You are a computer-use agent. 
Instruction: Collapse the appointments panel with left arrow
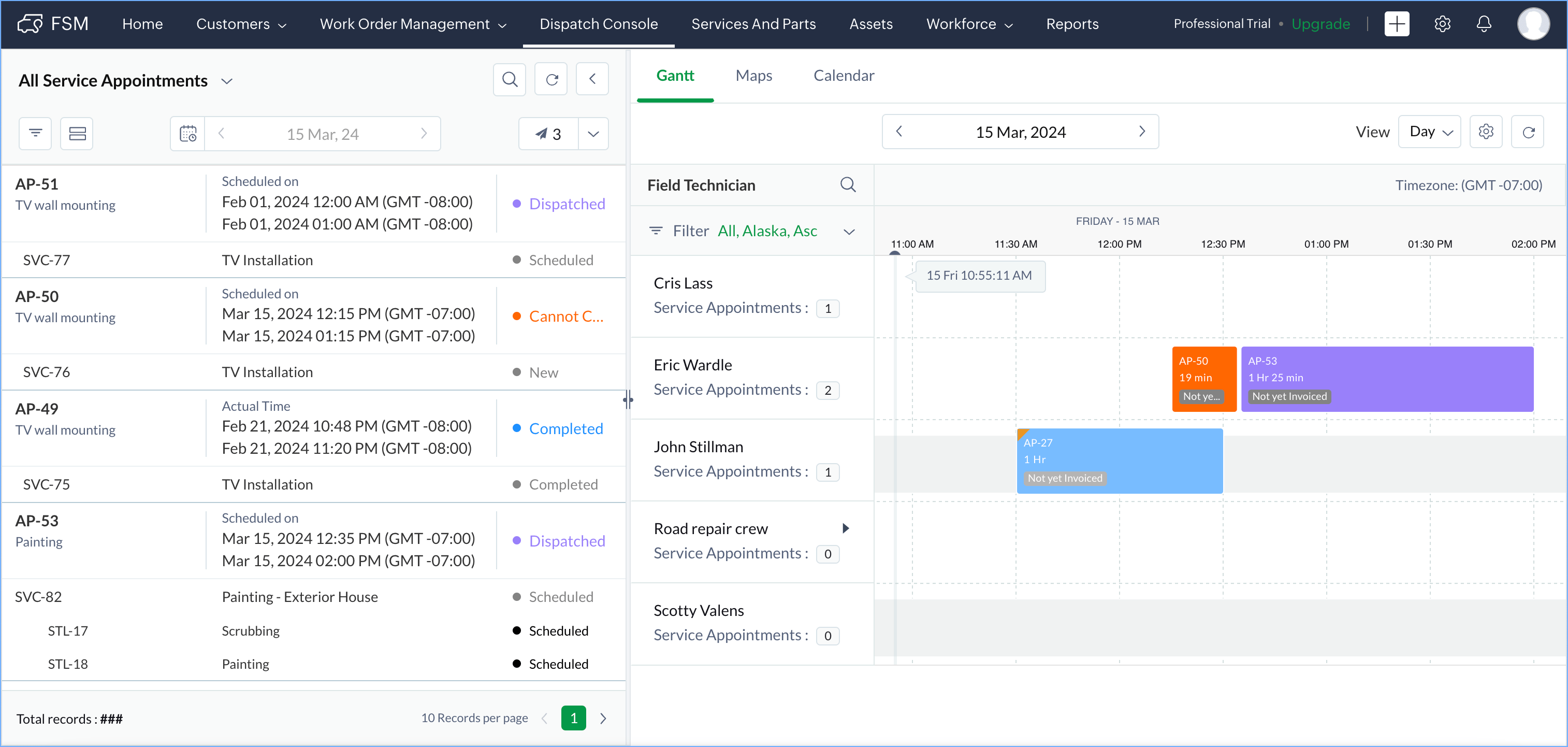592,79
